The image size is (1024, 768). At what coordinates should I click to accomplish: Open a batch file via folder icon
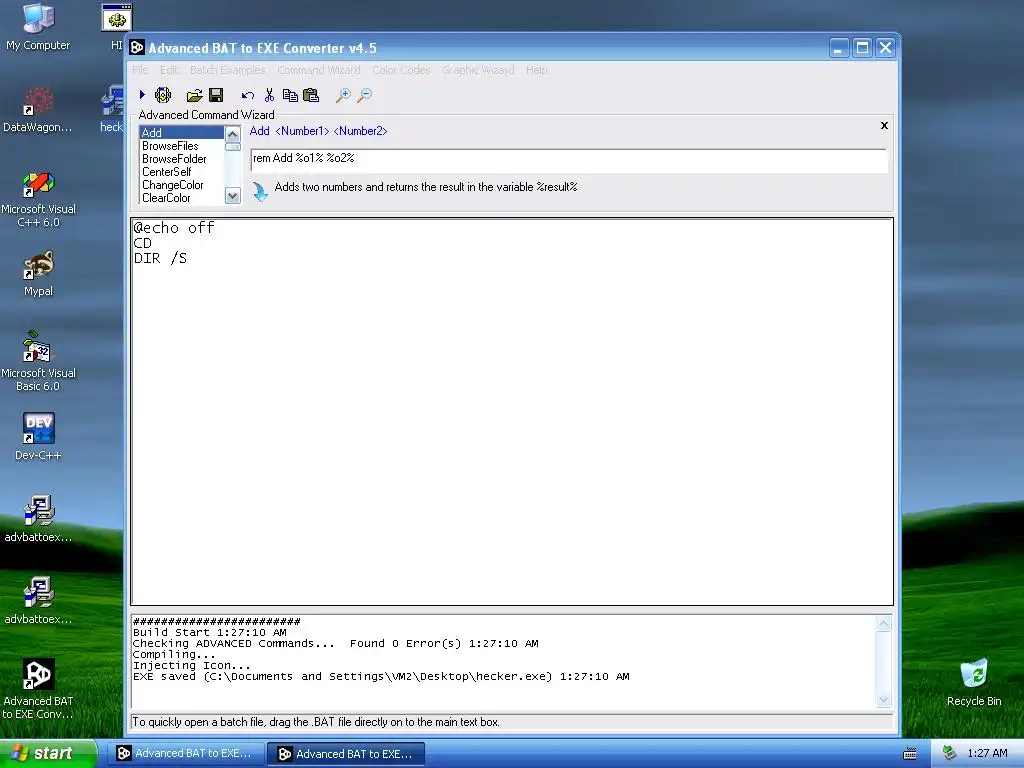tap(194, 96)
